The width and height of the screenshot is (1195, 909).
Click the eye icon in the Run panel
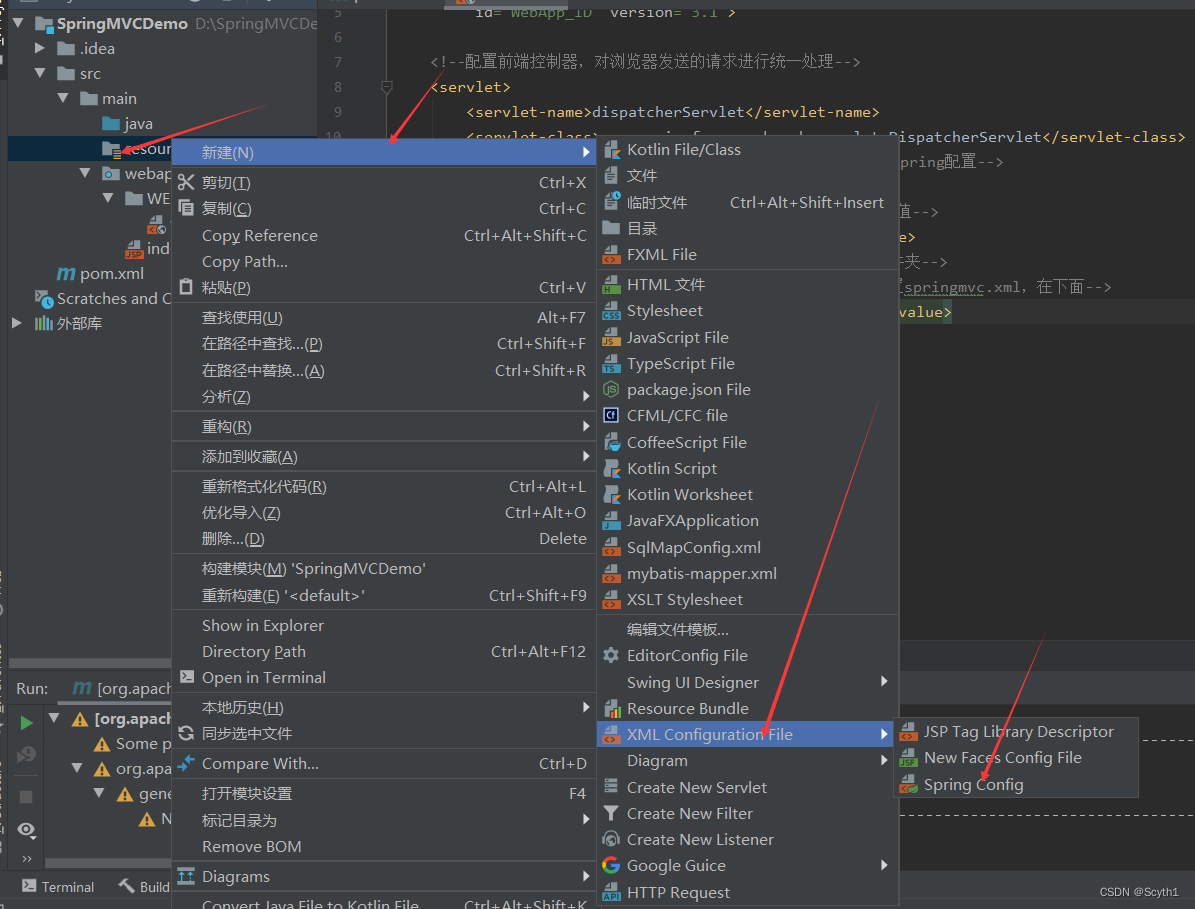point(26,830)
